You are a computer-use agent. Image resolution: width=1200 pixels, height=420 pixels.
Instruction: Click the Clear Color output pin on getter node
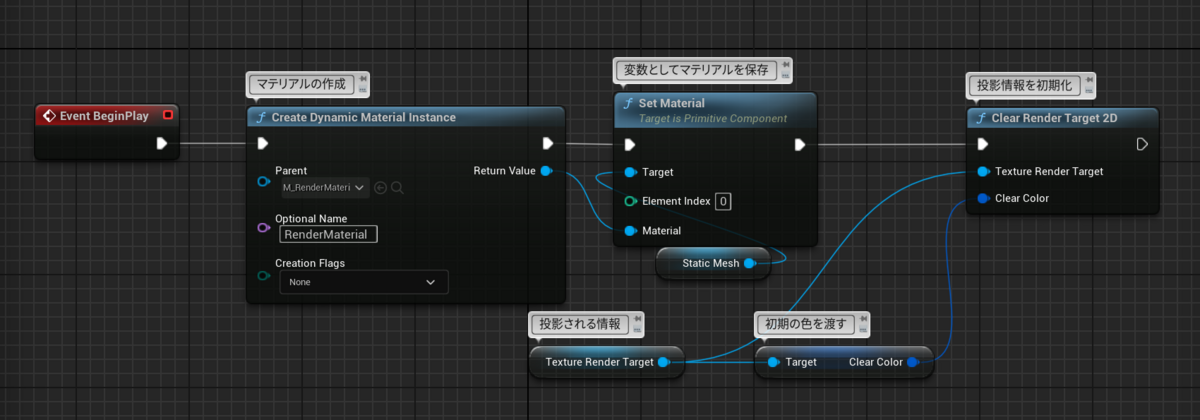tap(913, 362)
